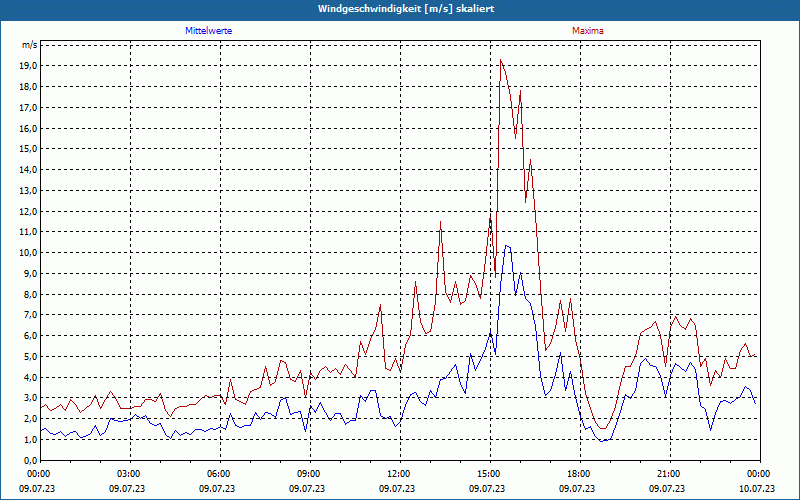The image size is (800, 500).
Task: Click the blue Mittelwerte legend label
Action: pos(209,31)
